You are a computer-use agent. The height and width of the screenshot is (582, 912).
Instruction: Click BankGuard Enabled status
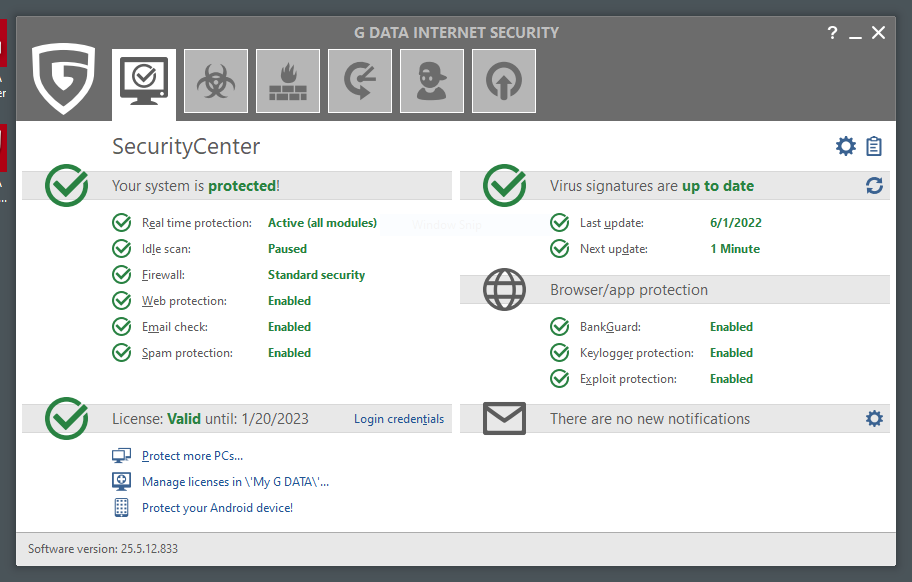click(731, 327)
